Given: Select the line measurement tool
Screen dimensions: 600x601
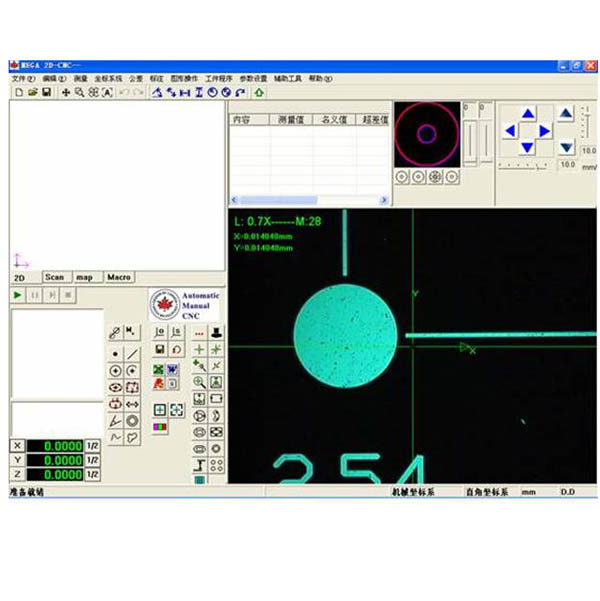Looking at the screenshot, I should tap(132, 353).
